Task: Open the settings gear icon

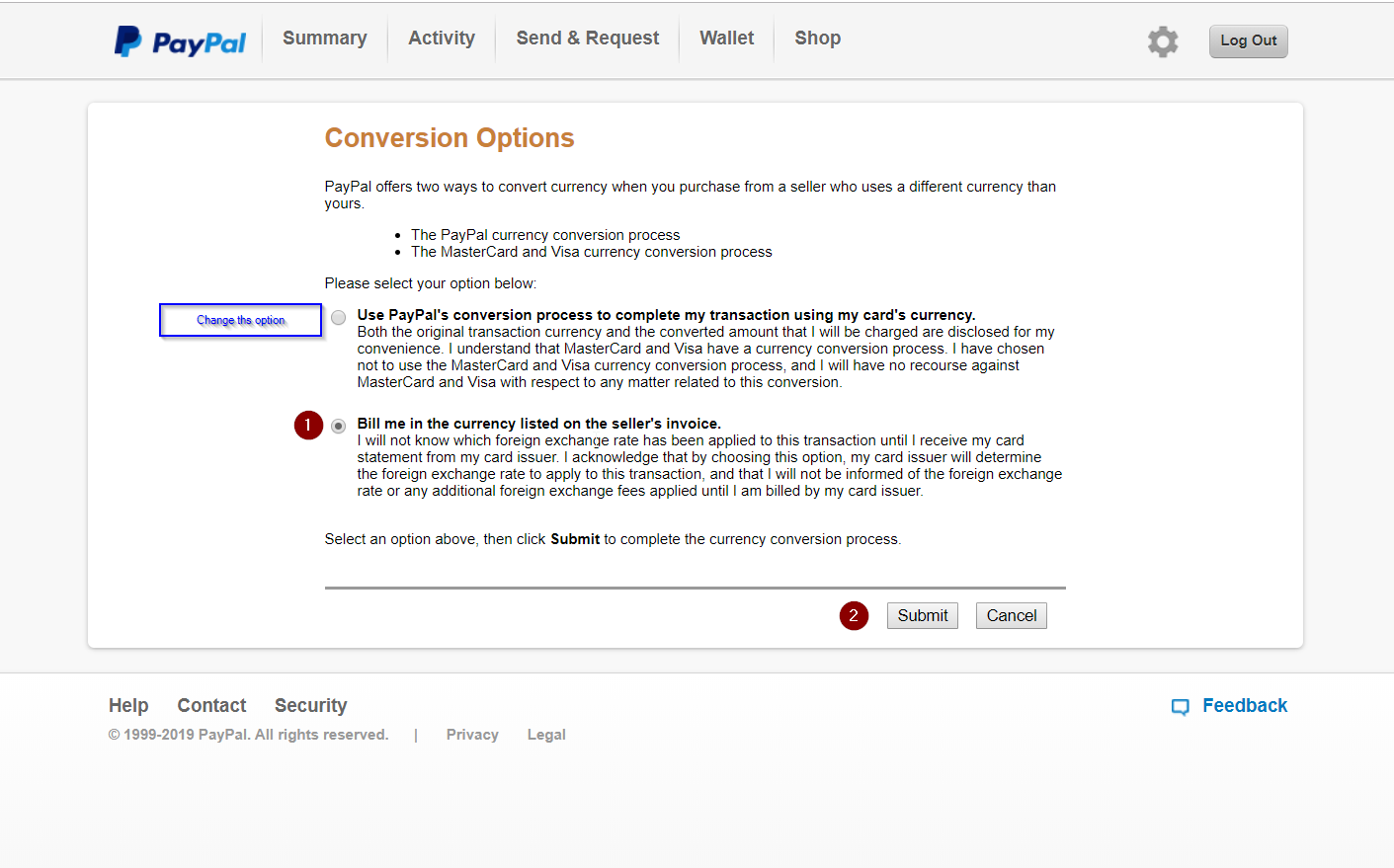Action: 1163,41
